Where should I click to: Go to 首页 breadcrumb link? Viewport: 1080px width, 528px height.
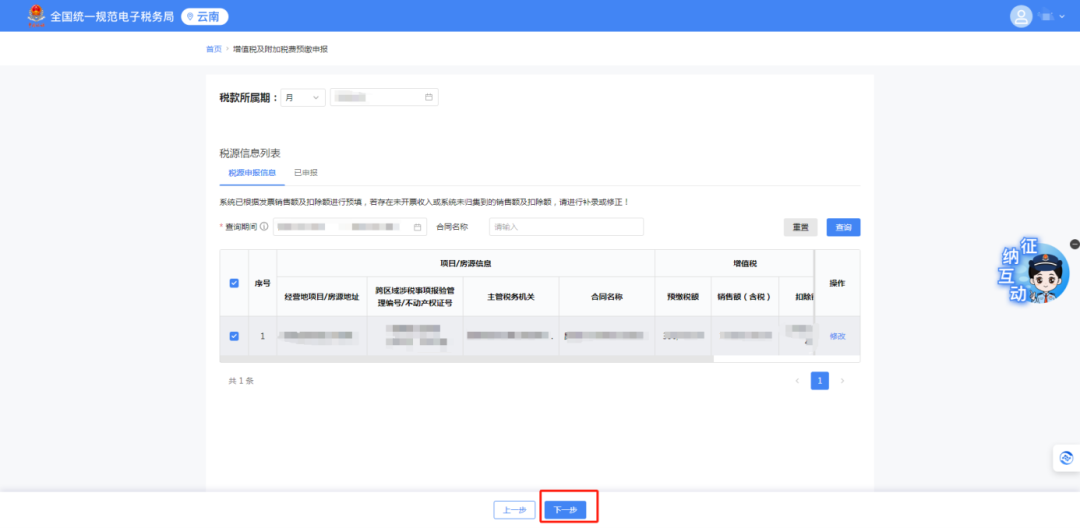[214, 49]
